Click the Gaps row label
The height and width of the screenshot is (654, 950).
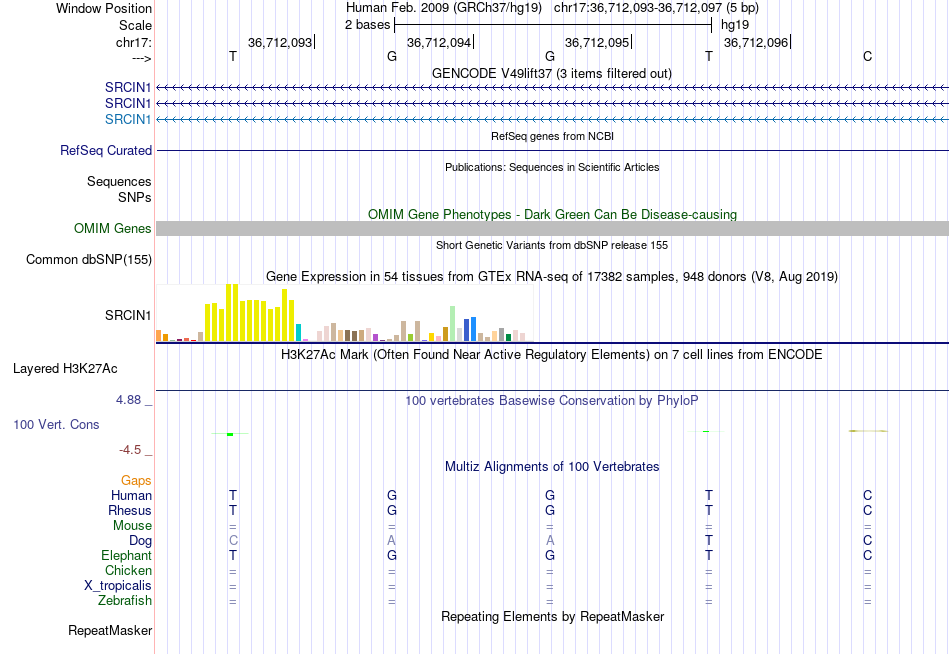(136, 481)
